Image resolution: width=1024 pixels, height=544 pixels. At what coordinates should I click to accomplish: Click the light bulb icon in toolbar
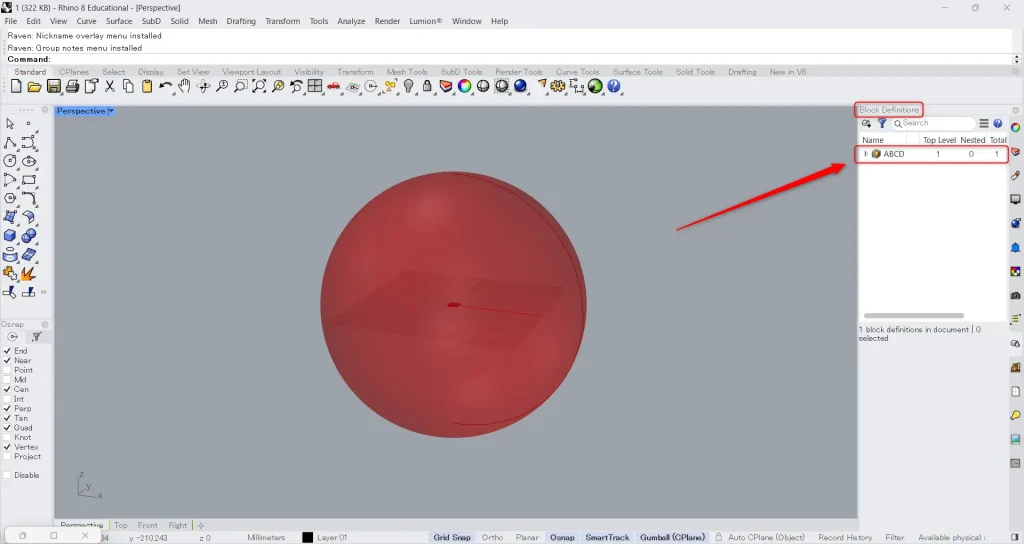[x=408, y=87]
